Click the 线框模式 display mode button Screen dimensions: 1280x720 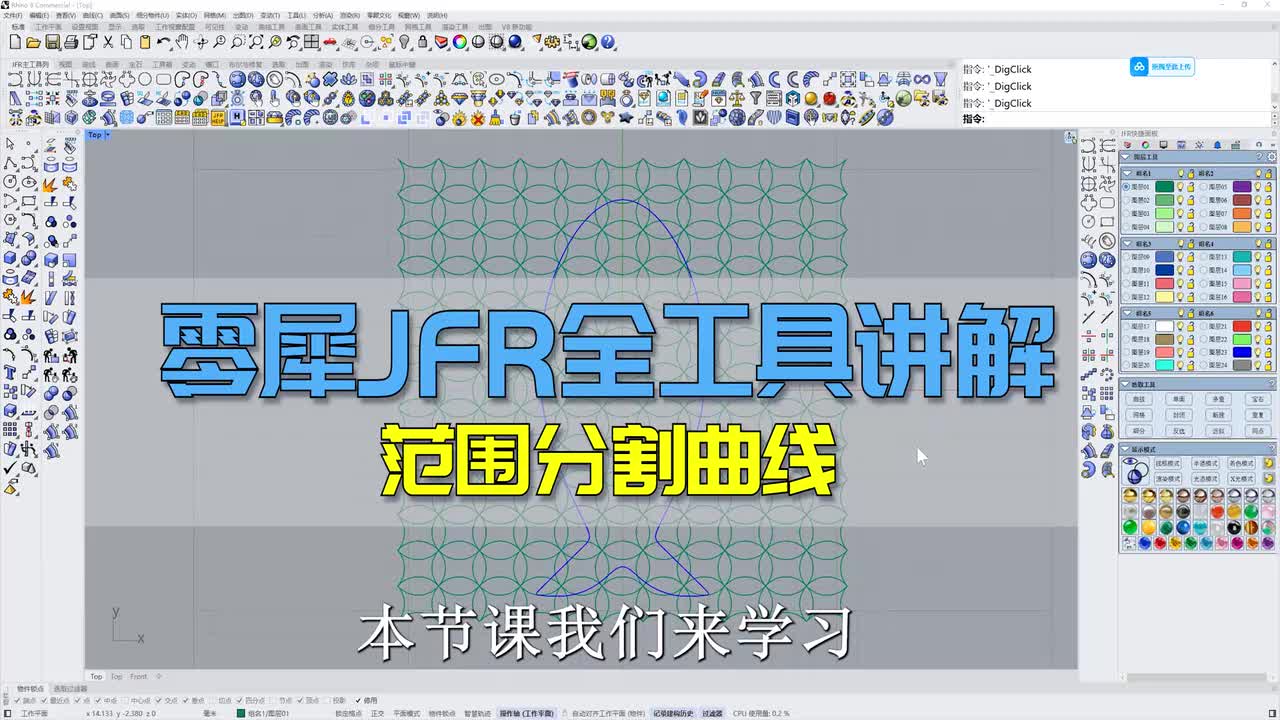tap(1167, 463)
